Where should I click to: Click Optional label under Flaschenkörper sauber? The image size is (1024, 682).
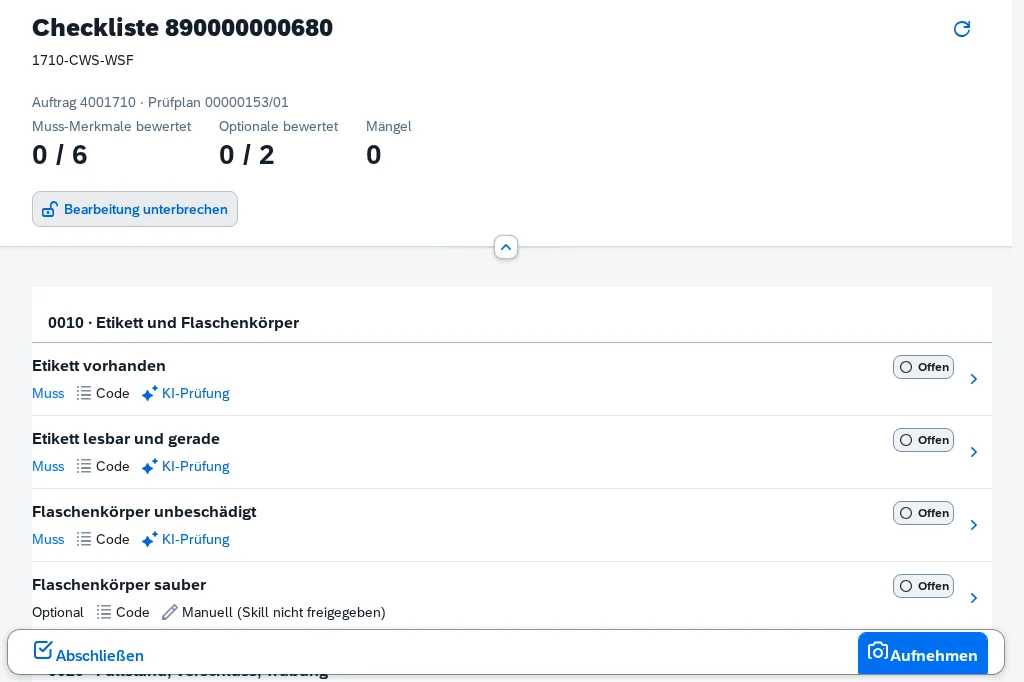point(57,613)
